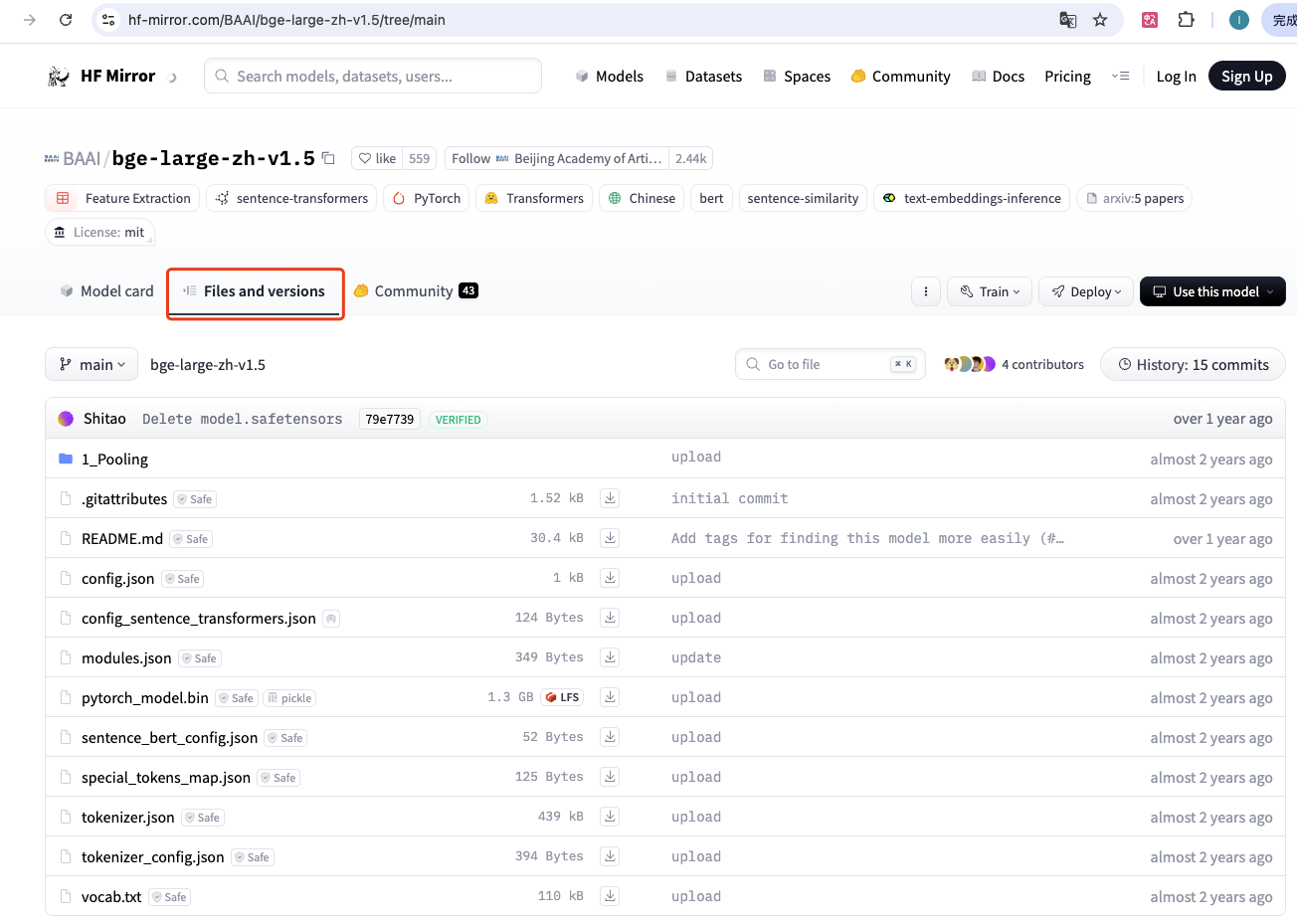This screenshot has height=924, width=1297.
Task: Reload the page with the refresh icon
Action: [x=66, y=20]
